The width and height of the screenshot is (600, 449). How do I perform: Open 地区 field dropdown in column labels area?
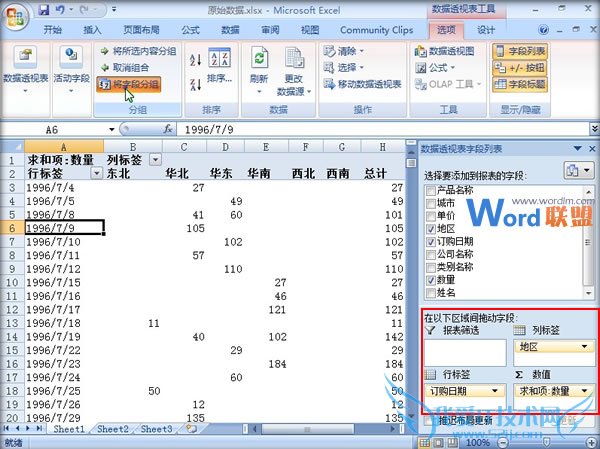tap(584, 347)
